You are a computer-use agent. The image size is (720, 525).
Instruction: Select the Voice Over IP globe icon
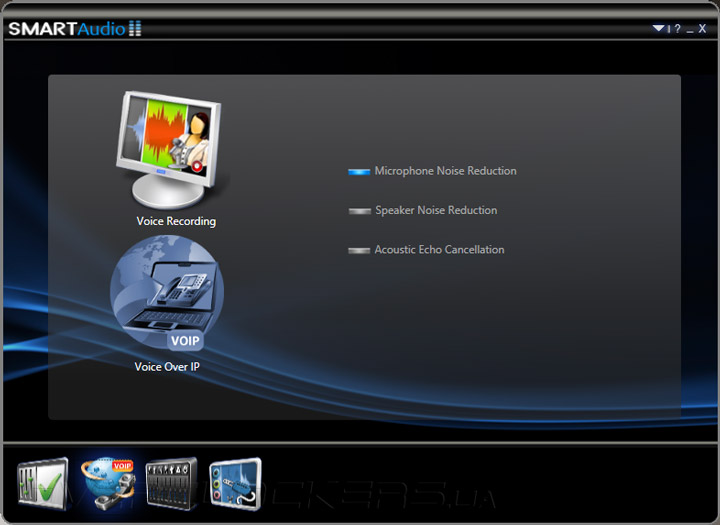167,294
